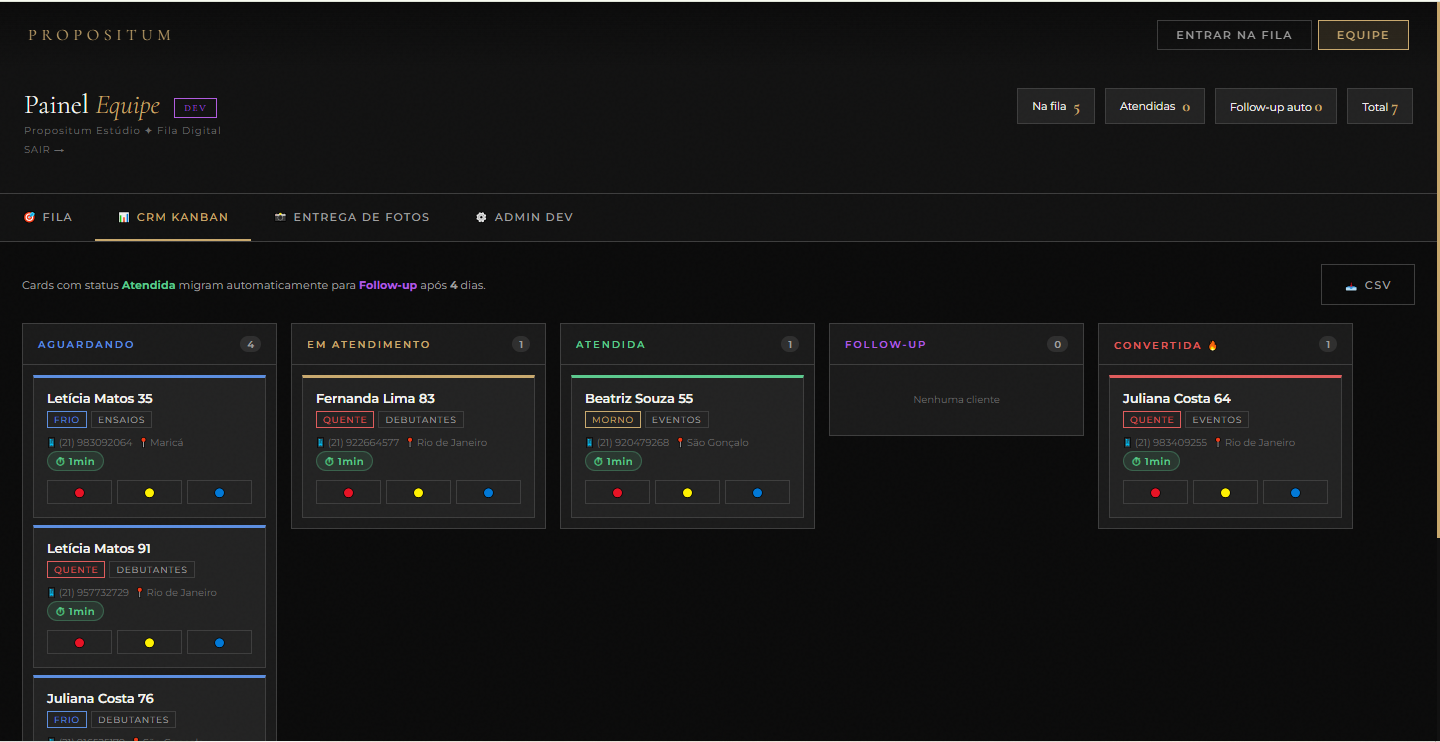Click blue dot button on Letícia Matos 91
Screen dimensions: 1440x742
coord(219,642)
